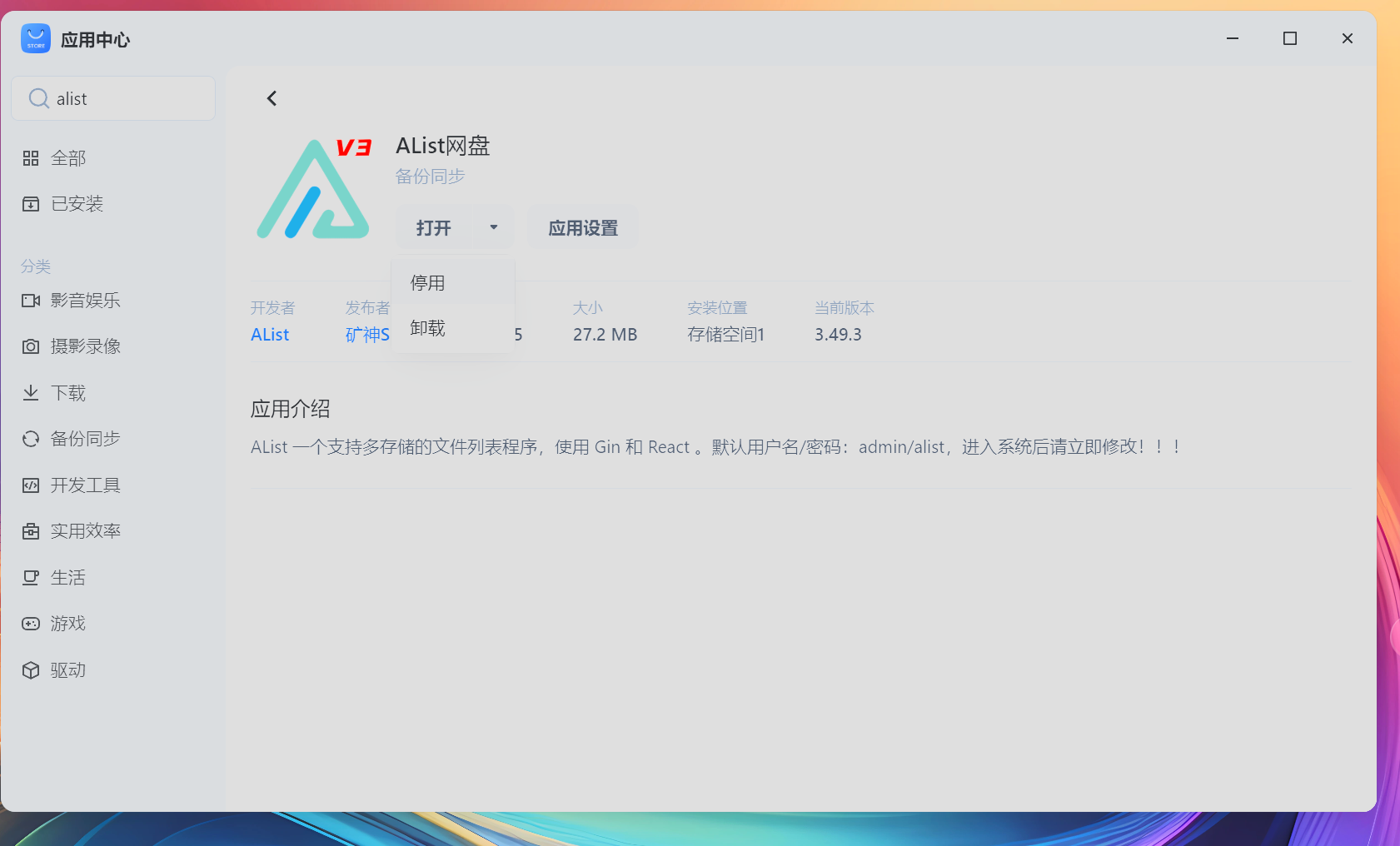
Task: Click the 实用效率 toolbox icon
Action: (x=31, y=531)
